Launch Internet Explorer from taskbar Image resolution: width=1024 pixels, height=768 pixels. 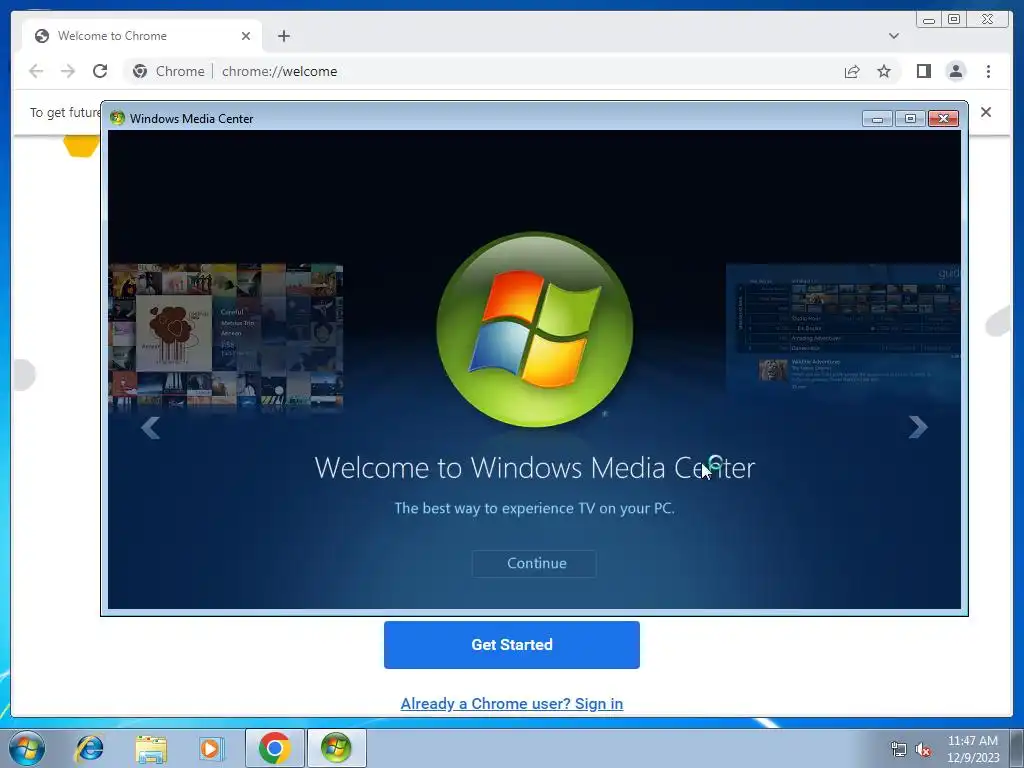tap(89, 748)
